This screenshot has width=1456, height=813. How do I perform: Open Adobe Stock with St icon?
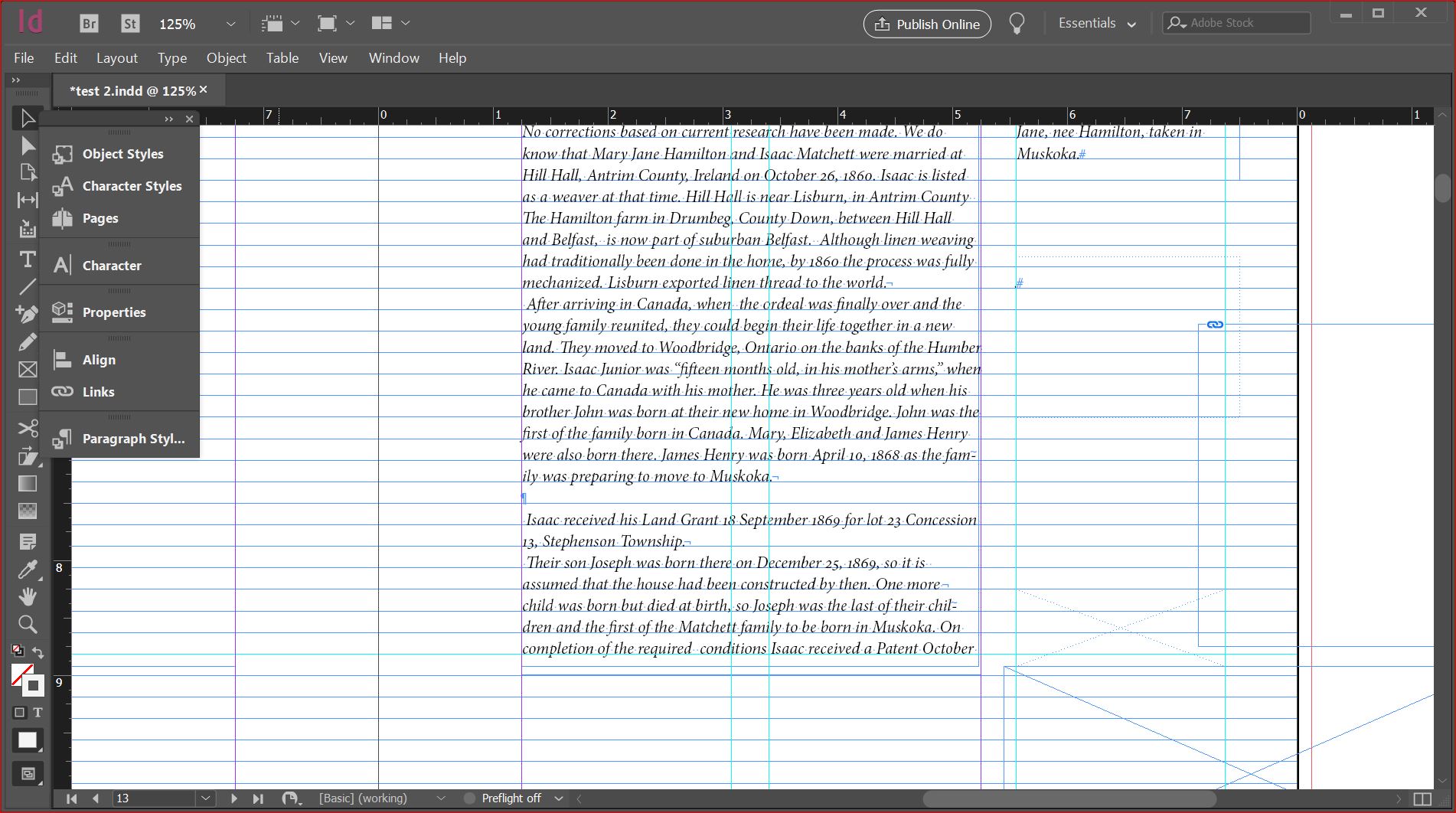click(130, 24)
